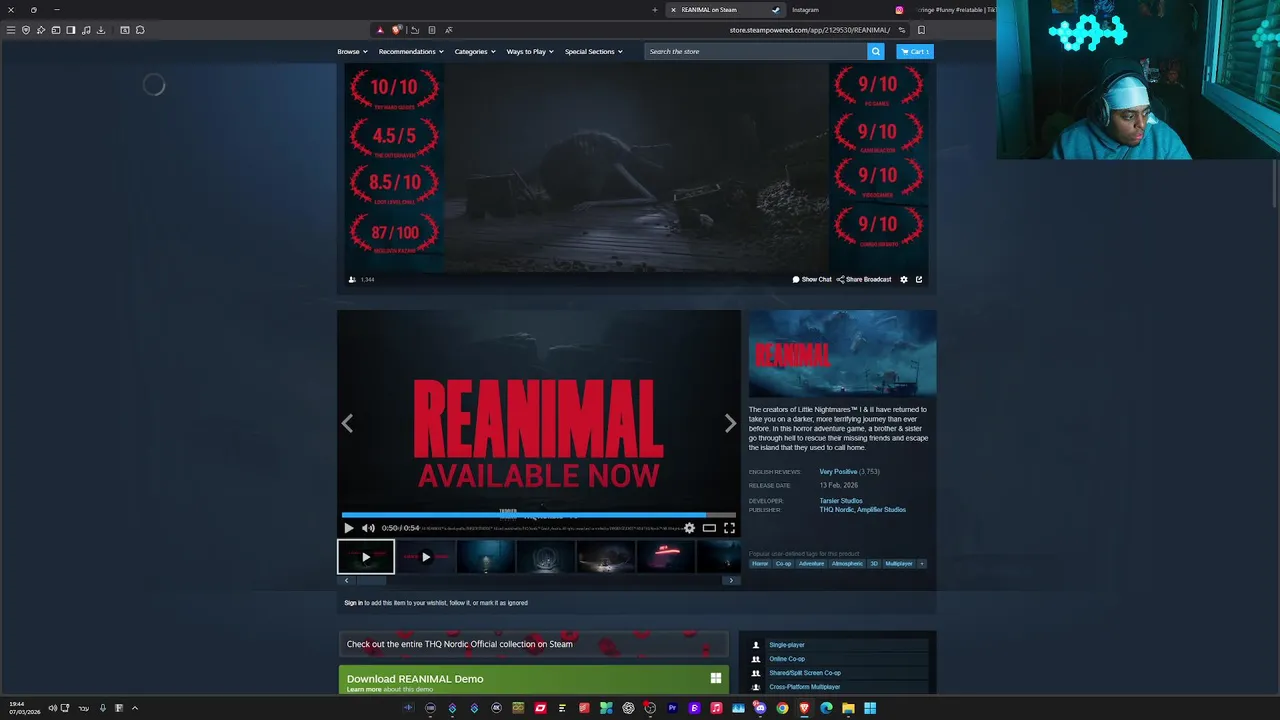
Task: Open the browser hamburger menu
Action: pyautogui.click(x=11, y=30)
